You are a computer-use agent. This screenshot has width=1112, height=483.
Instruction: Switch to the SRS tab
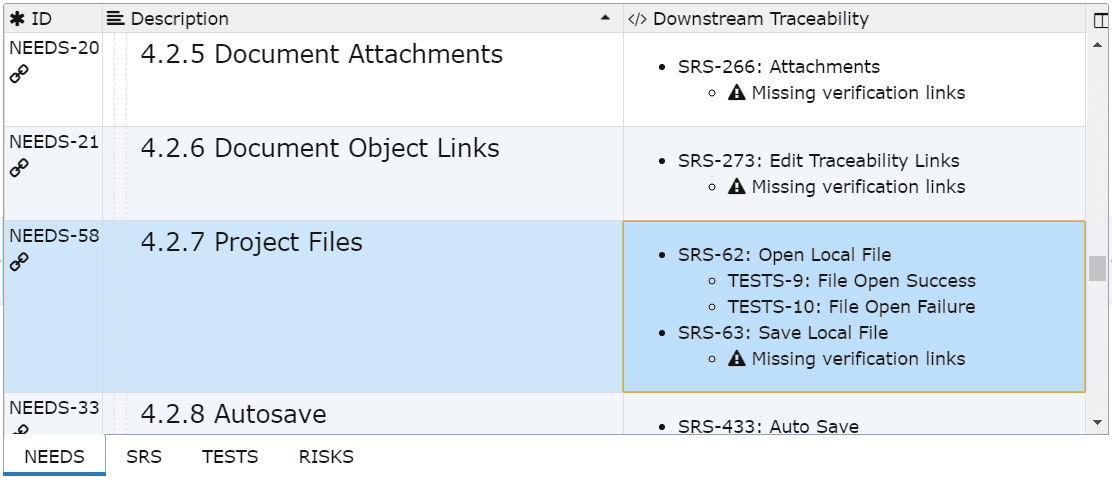pyautogui.click(x=144, y=457)
